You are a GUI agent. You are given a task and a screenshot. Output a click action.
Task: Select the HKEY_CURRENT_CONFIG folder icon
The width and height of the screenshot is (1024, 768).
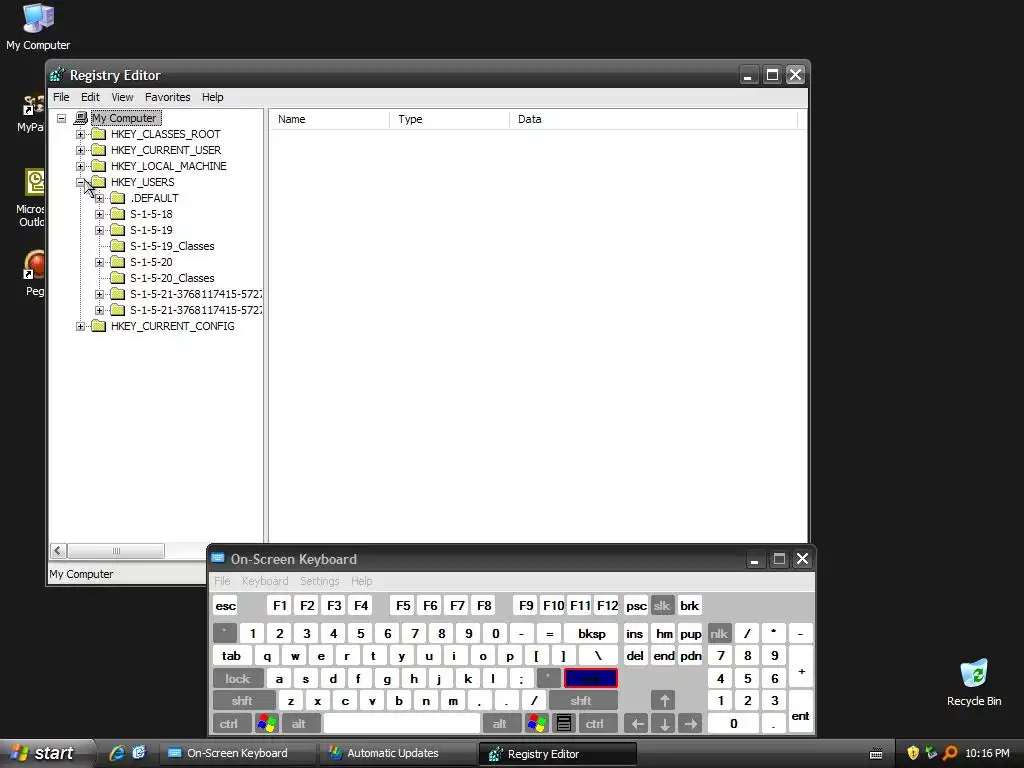click(99, 326)
